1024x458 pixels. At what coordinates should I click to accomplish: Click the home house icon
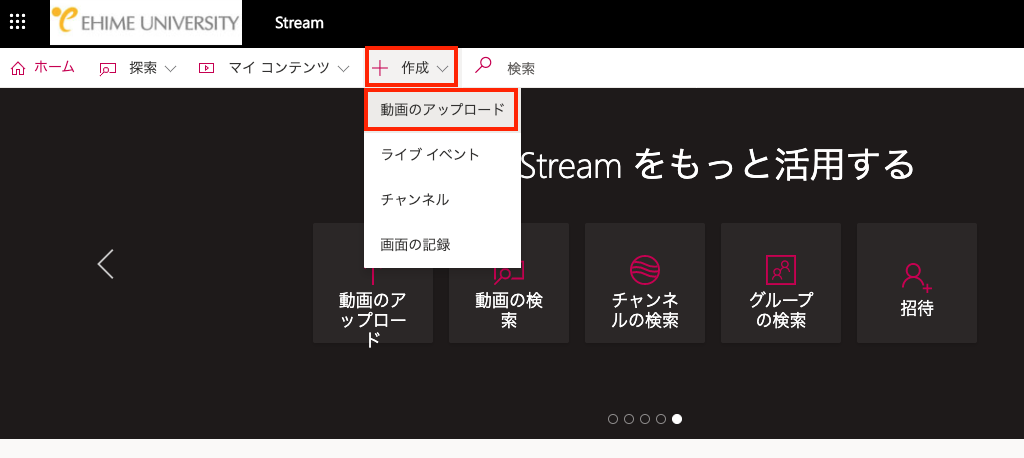[18, 68]
